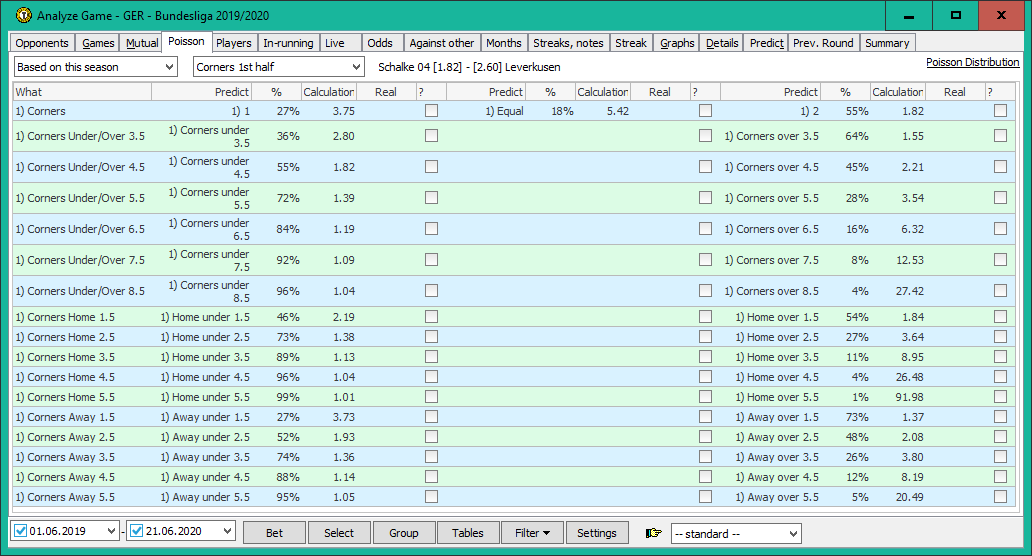Go to the Streaks, notes tab
Image resolution: width=1032 pixels, height=556 pixels.
coord(568,43)
